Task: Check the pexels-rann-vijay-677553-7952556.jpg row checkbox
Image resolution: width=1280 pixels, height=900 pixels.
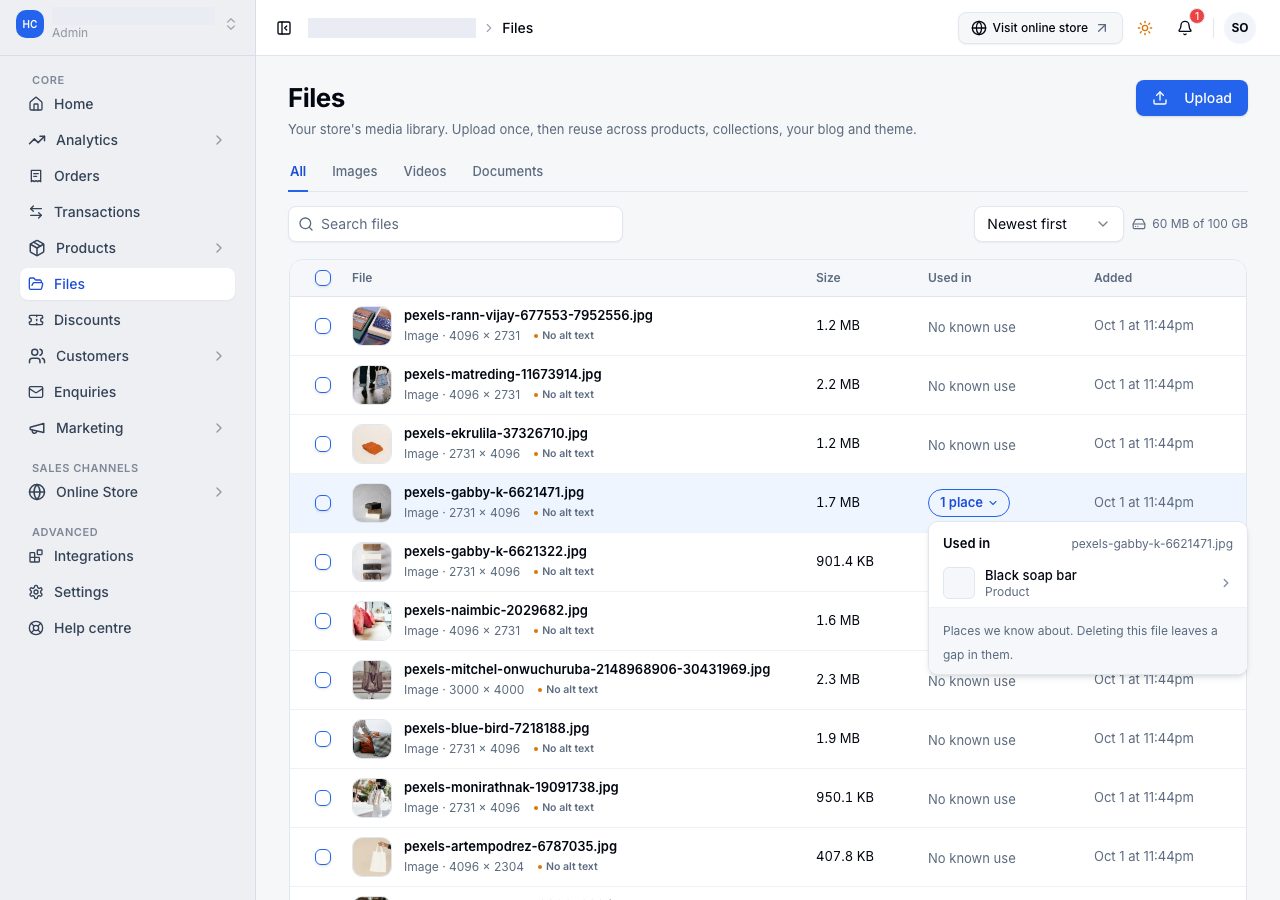Action: click(323, 326)
